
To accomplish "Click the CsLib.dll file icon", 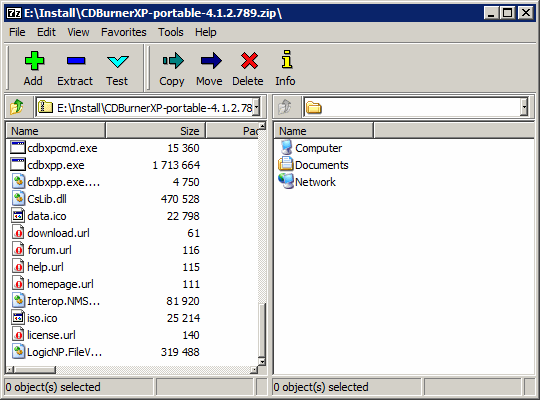I will click(18, 199).
